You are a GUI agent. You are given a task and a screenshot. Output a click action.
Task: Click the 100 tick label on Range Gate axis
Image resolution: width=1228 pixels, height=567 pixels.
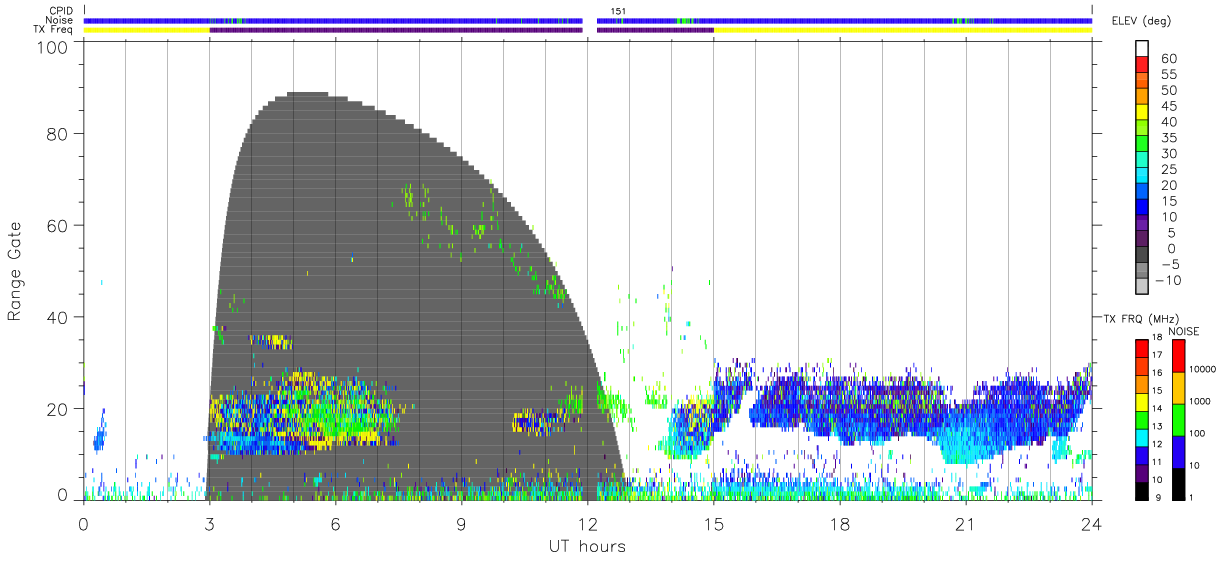point(54,46)
